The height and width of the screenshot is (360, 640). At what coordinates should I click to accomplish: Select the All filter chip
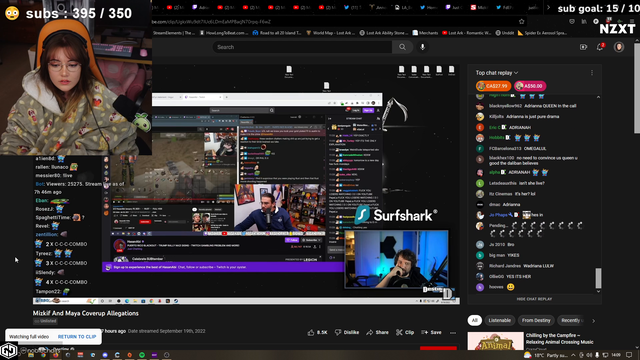pos(474,320)
